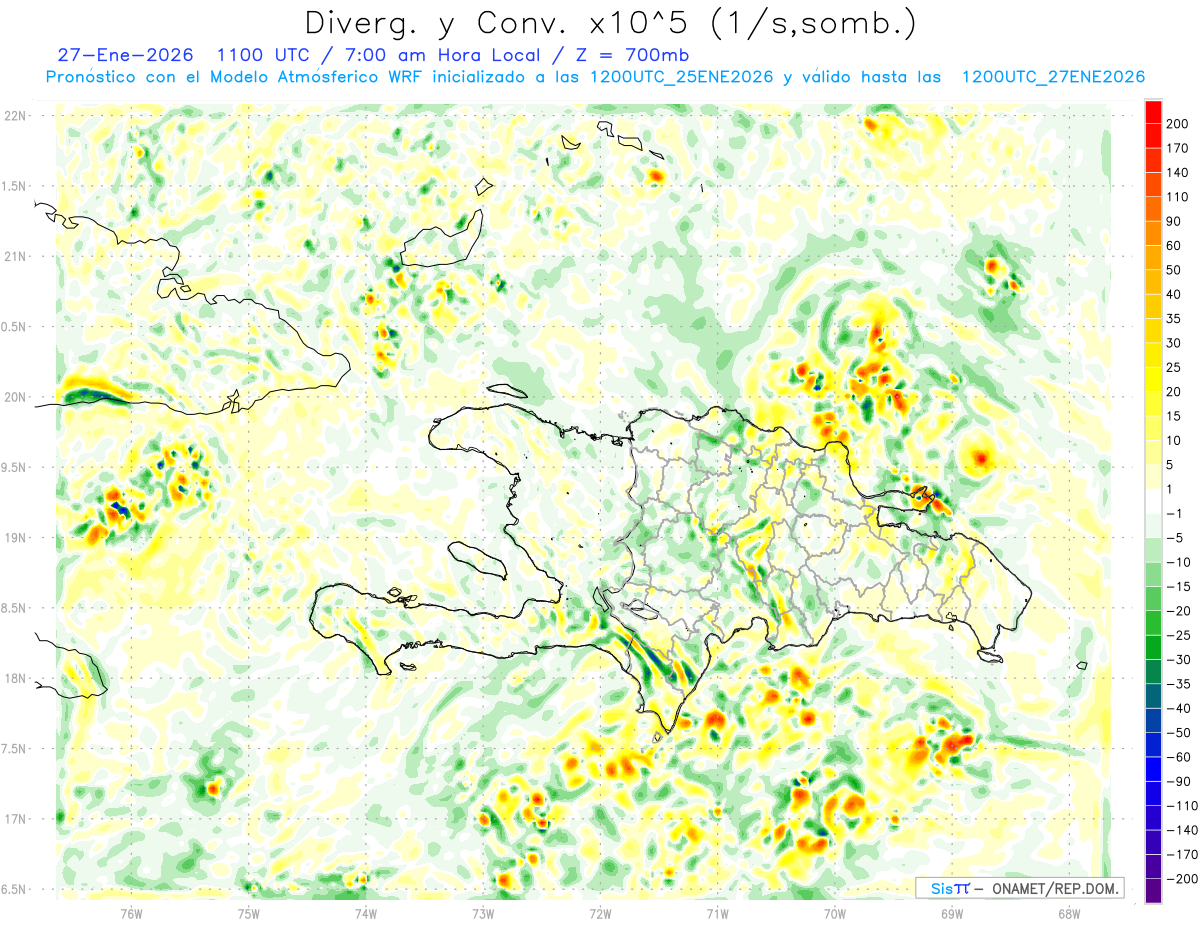Click the '22N' latitude label
The height and width of the screenshot is (927, 1200).
tap(17, 116)
